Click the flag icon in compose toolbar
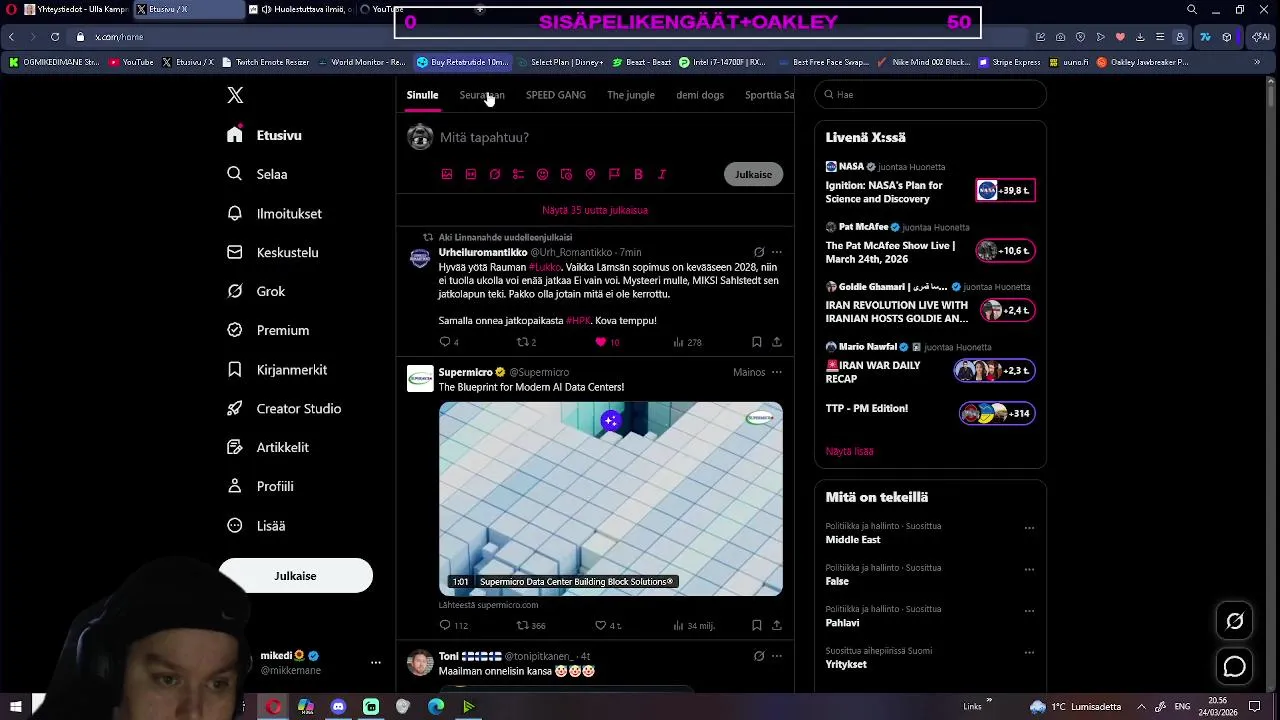1280x720 pixels. pos(614,174)
